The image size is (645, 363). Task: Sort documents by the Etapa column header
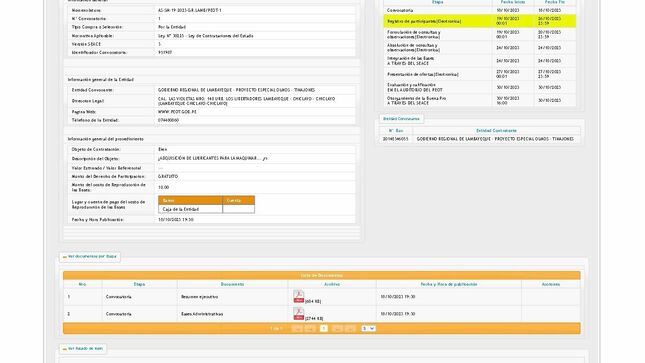[139, 284]
